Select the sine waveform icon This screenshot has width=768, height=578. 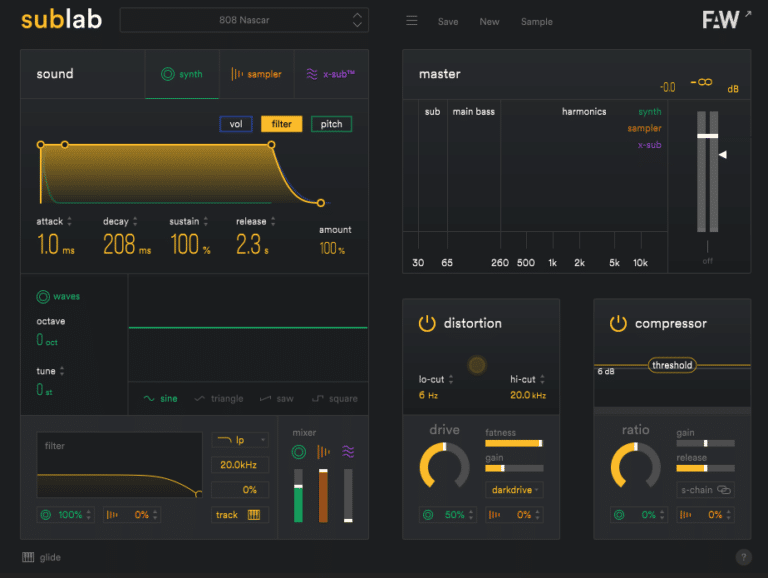pos(150,399)
